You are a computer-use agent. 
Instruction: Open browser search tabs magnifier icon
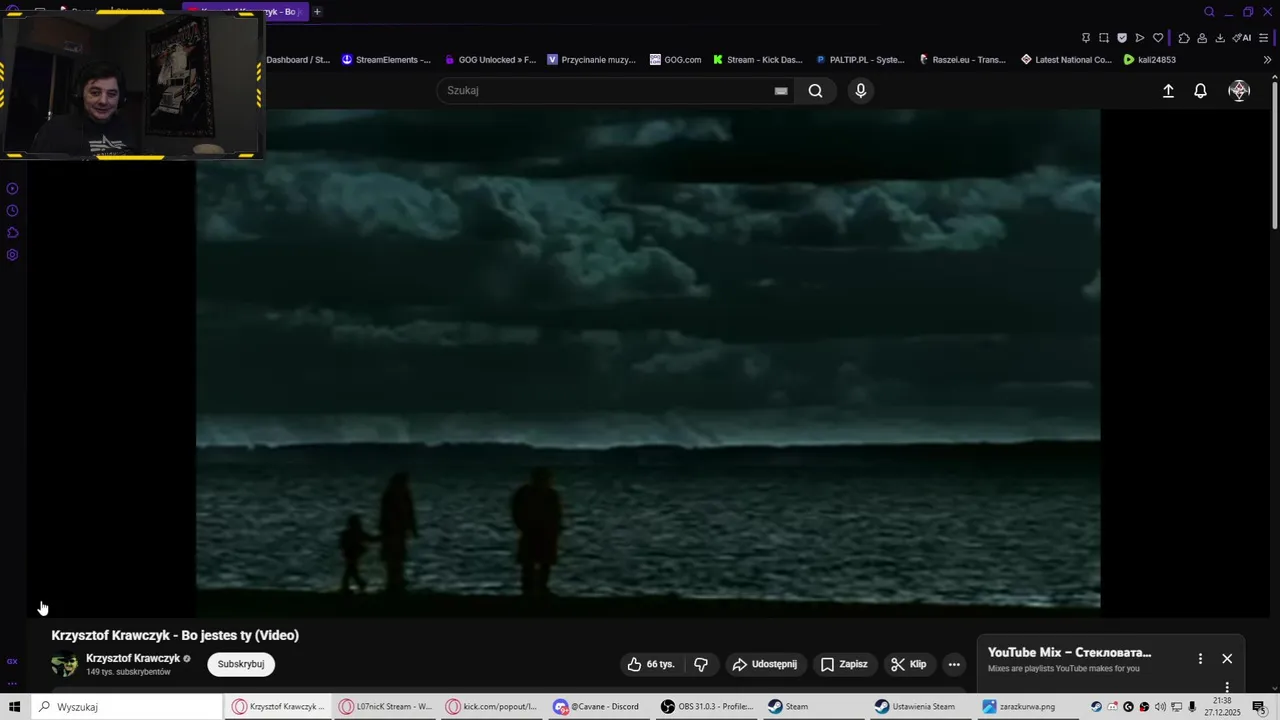[1209, 12]
